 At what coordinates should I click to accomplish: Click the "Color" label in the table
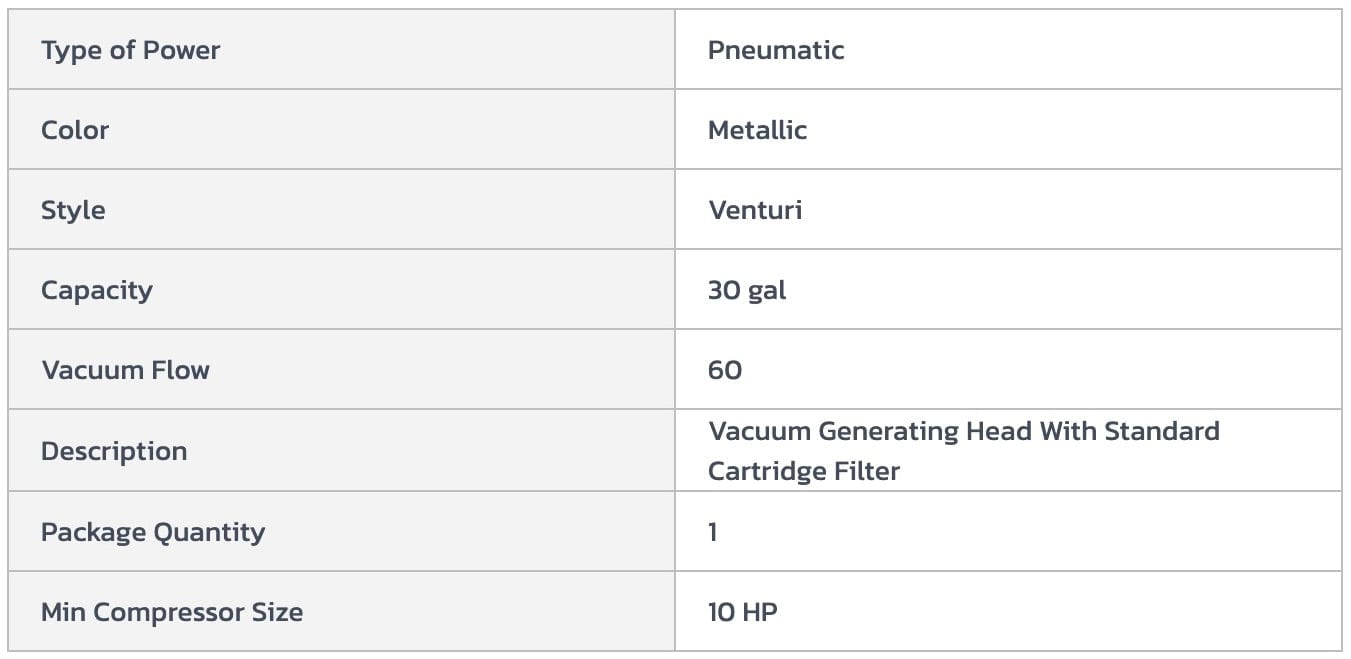click(75, 130)
